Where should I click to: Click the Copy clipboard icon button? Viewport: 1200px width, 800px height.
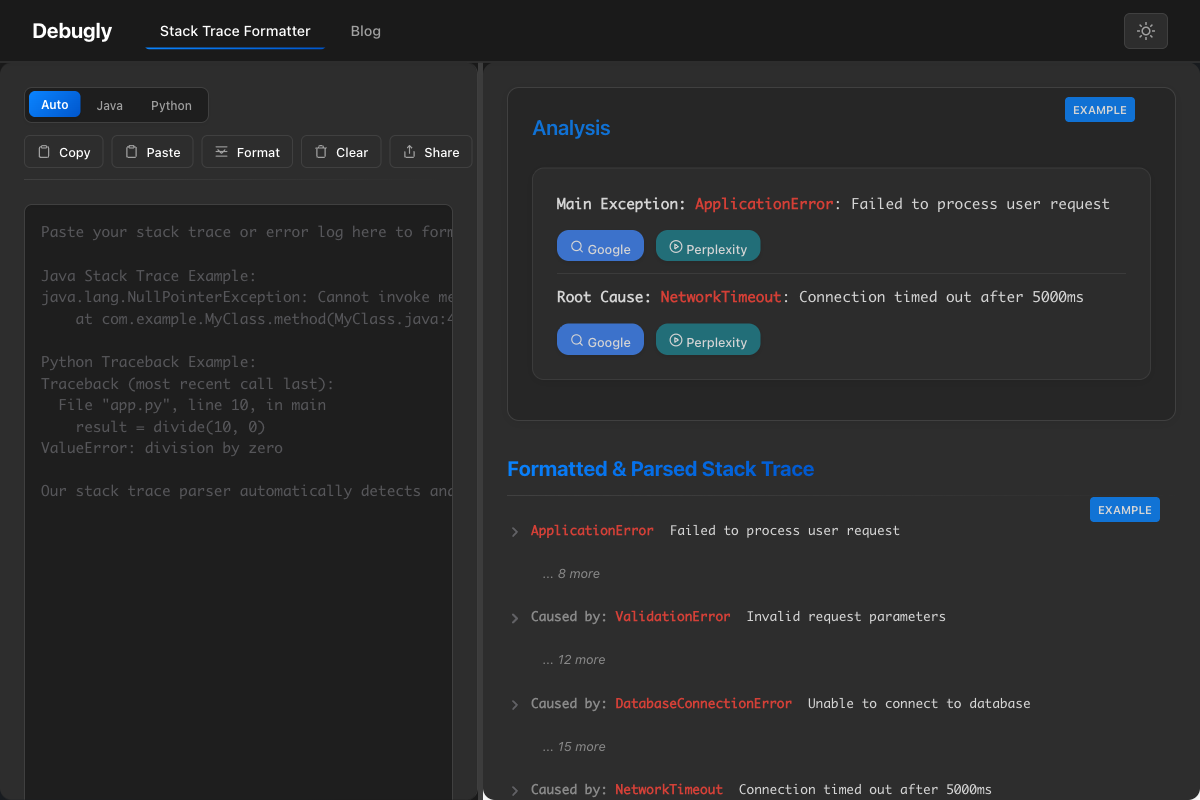pos(64,152)
